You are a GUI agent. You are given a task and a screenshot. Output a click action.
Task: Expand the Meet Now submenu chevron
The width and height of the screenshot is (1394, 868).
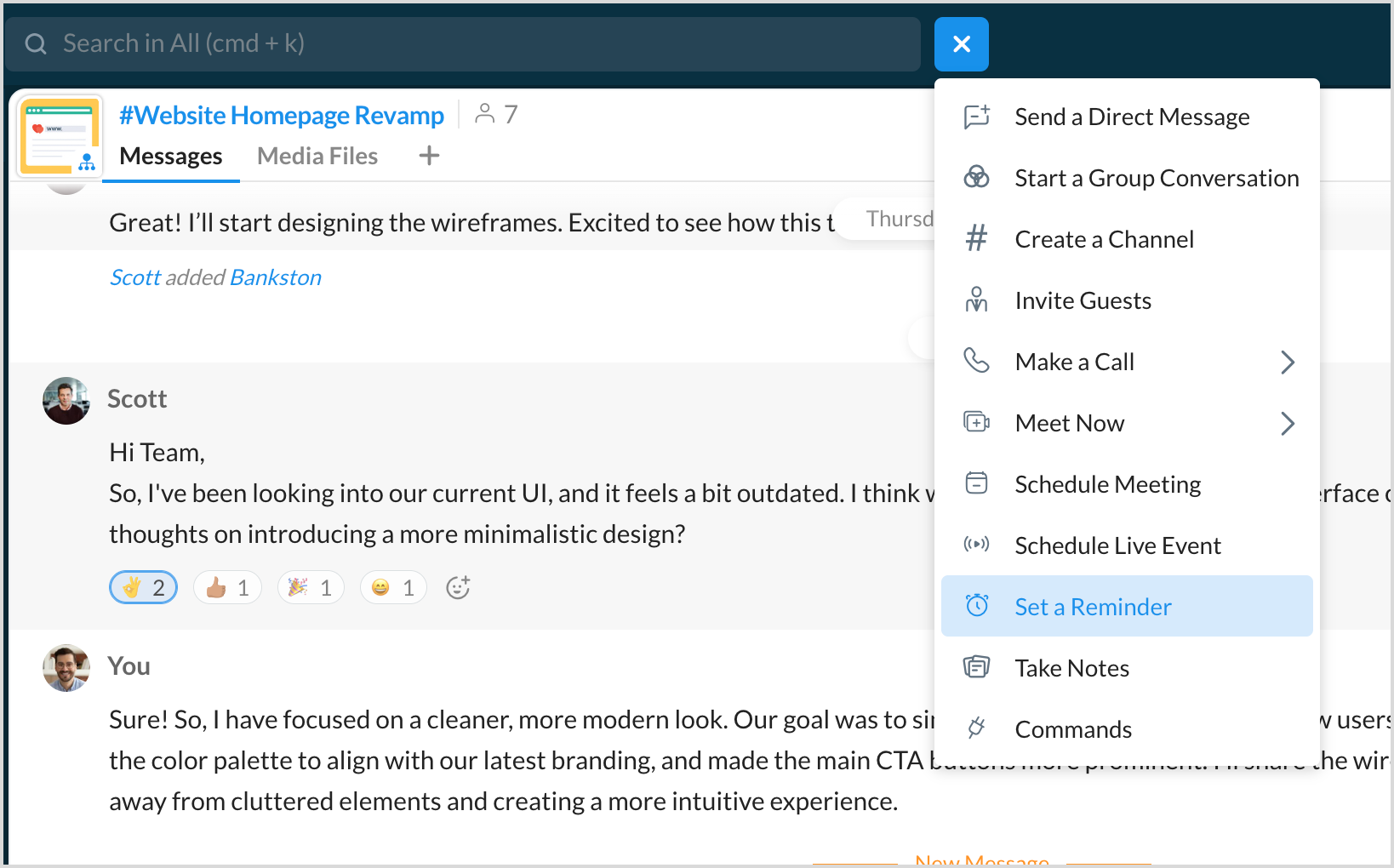click(x=1287, y=424)
